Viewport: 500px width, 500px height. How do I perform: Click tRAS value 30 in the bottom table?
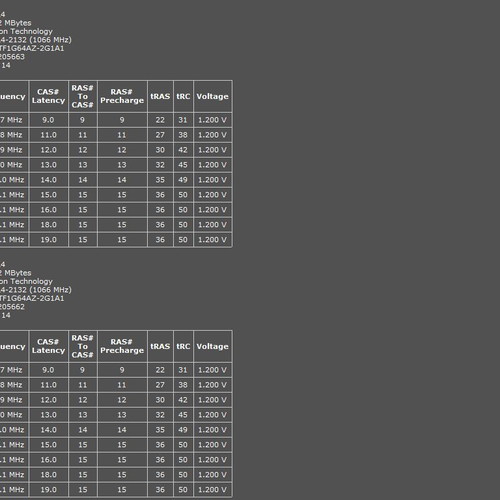(160, 400)
